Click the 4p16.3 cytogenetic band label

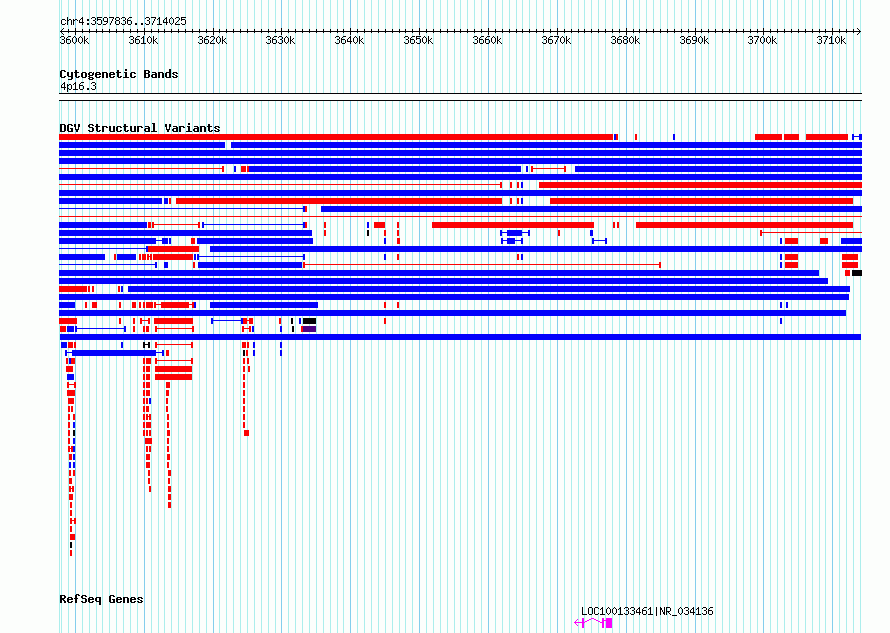[78, 86]
